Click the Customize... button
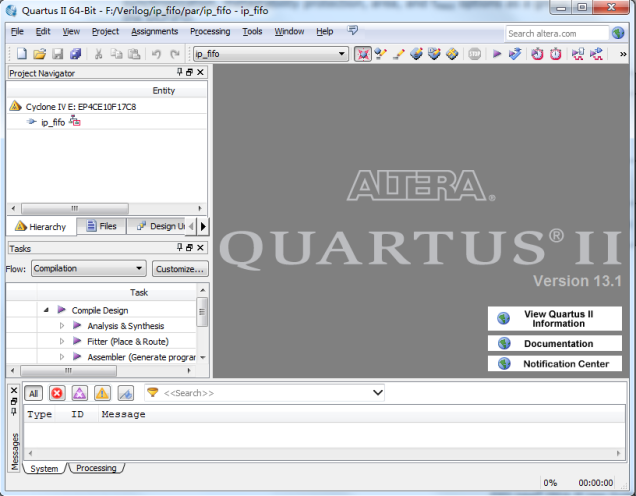The image size is (636, 496). 180,269
